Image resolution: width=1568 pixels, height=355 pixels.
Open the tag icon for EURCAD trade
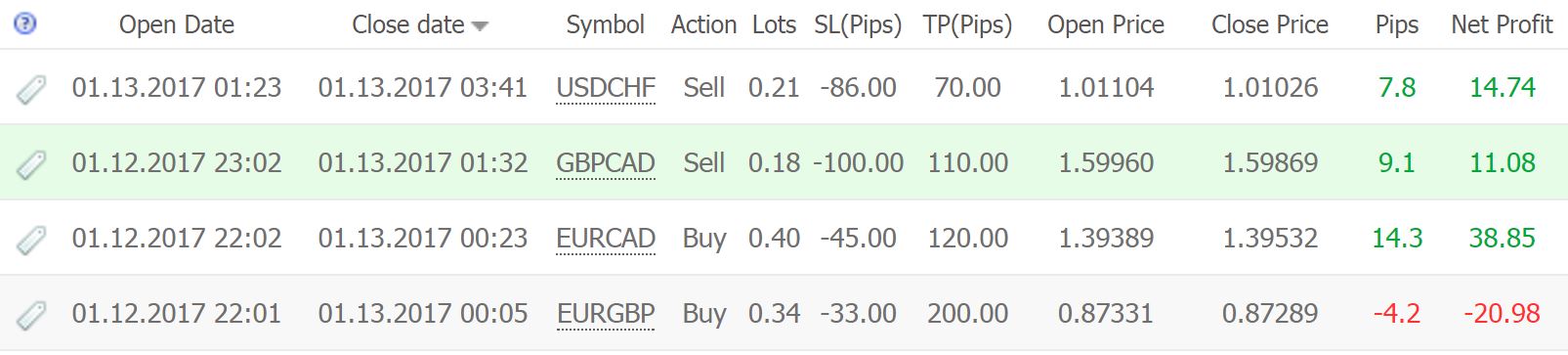(31, 240)
